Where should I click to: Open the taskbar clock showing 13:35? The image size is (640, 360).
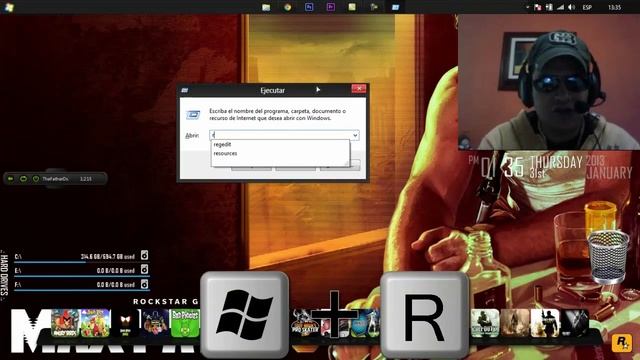pyautogui.click(x=614, y=7)
